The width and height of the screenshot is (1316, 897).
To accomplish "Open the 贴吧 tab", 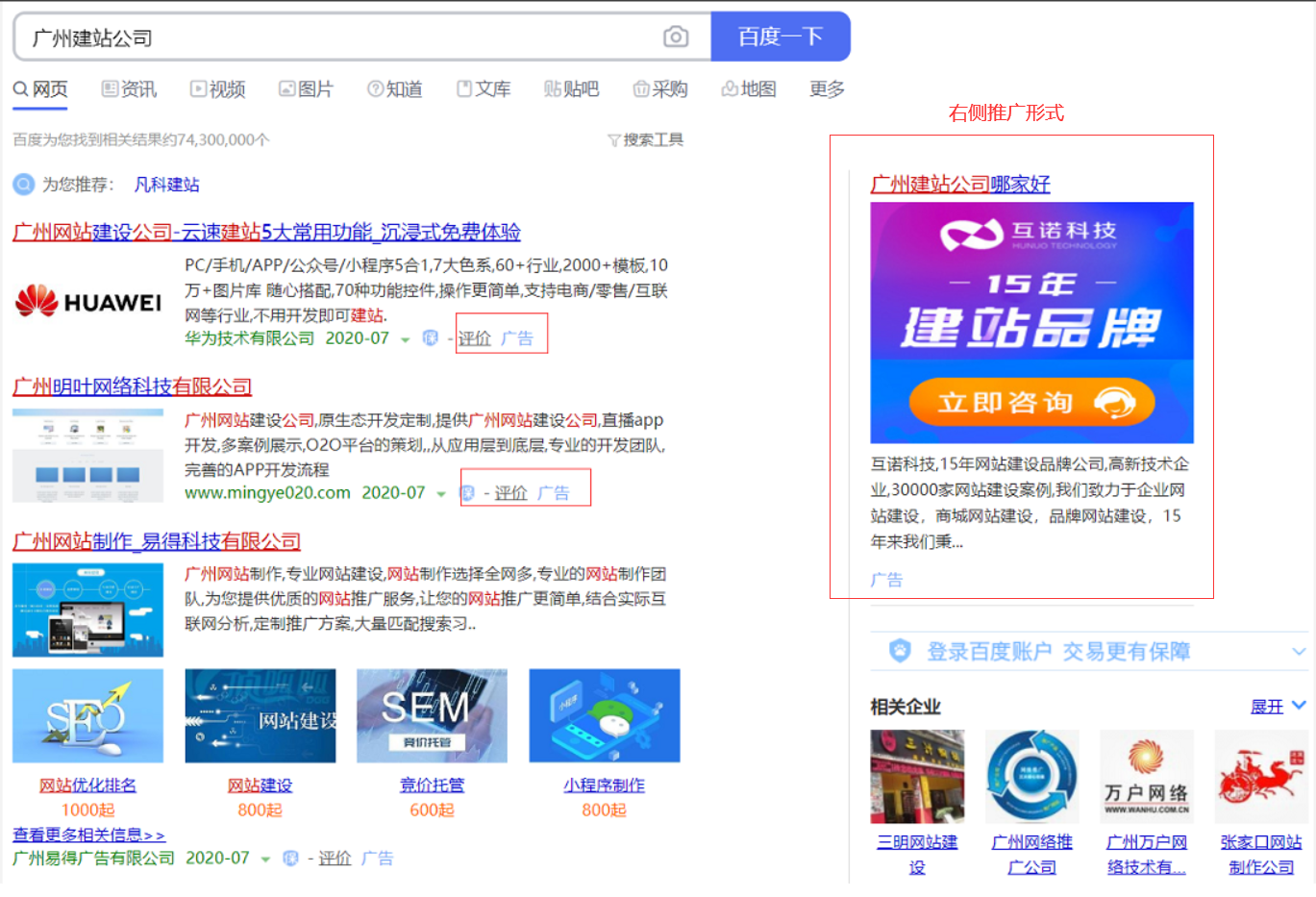I will pyautogui.click(x=571, y=89).
